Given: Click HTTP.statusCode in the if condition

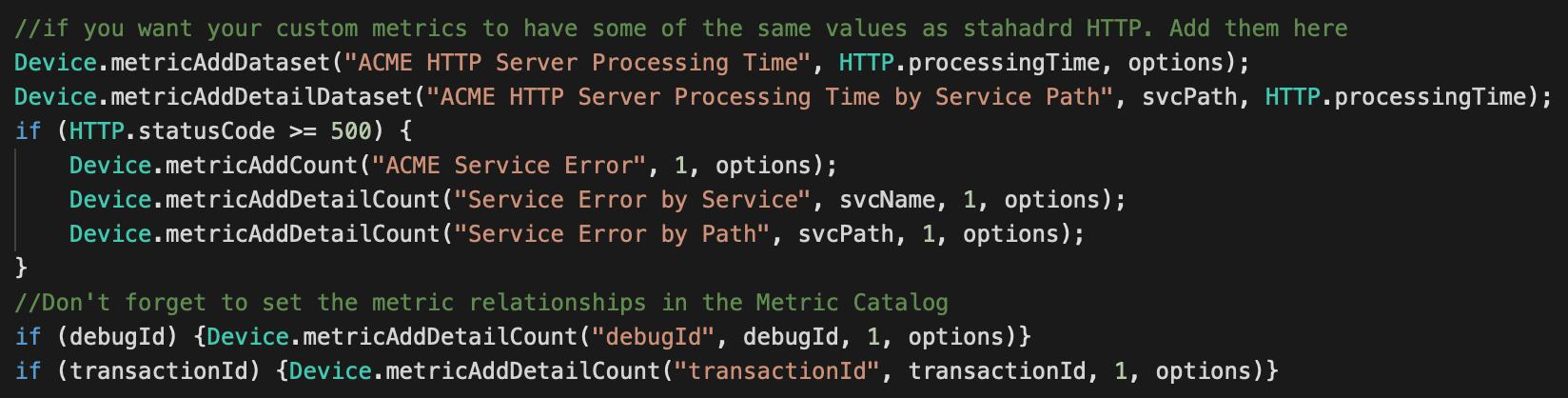Looking at the screenshot, I should tap(172, 131).
